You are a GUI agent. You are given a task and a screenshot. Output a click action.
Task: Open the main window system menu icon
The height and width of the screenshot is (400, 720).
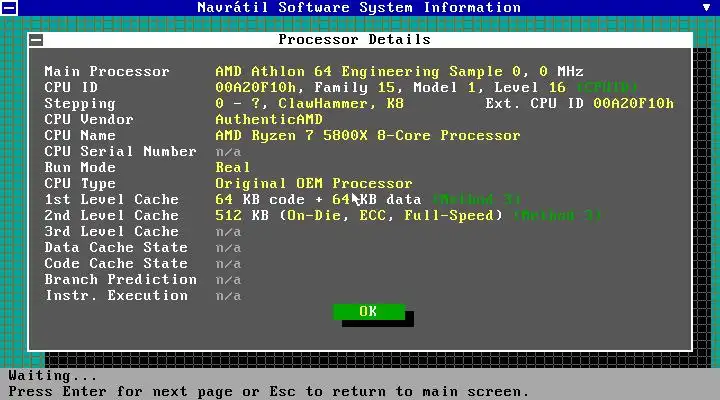9,8
